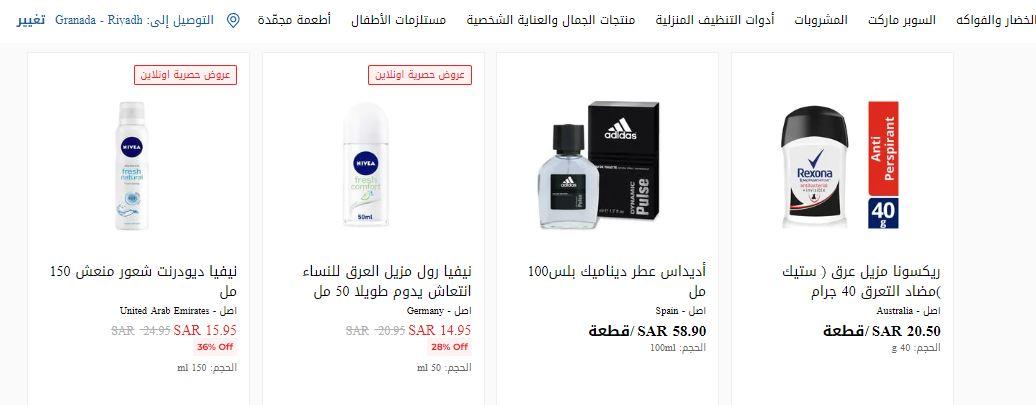The width and height of the screenshot is (1036, 405).
Task: Click the Nivea fresh natural spray image
Action: [131, 165]
